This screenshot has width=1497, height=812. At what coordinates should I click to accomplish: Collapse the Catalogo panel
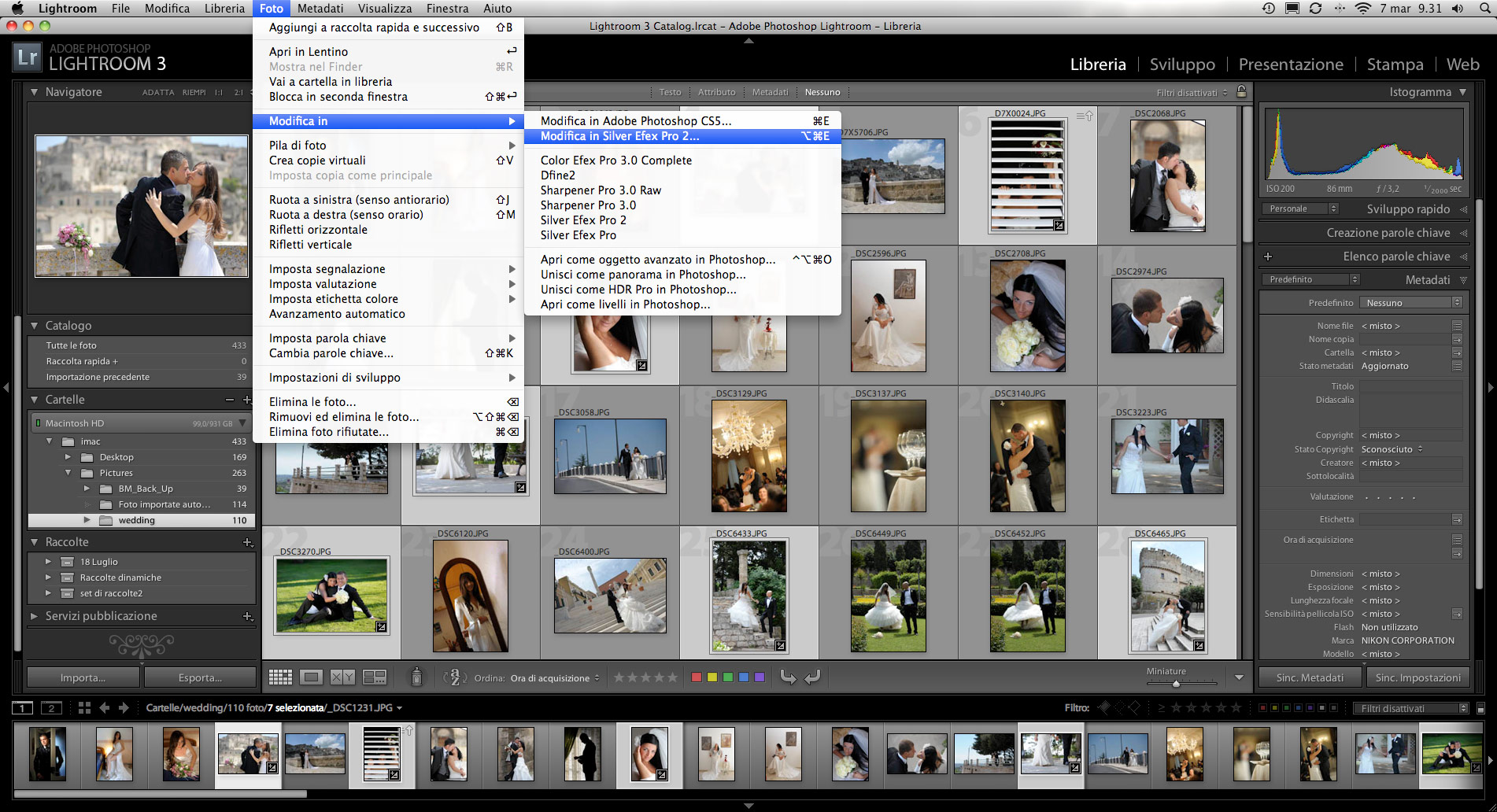pos(34,326)
